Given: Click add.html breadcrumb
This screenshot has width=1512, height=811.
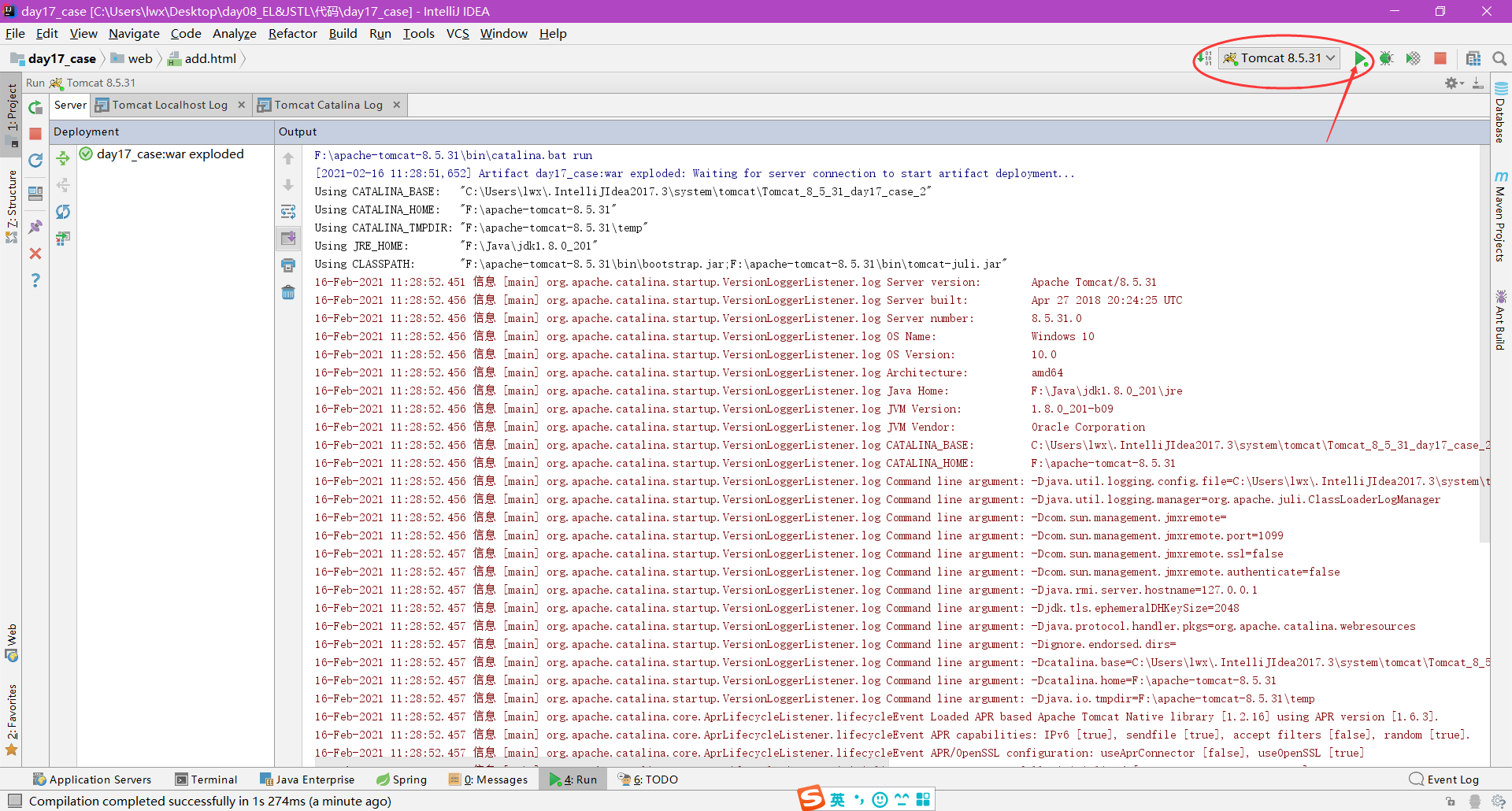Looking at the screenshot, I should click(202, 59).
